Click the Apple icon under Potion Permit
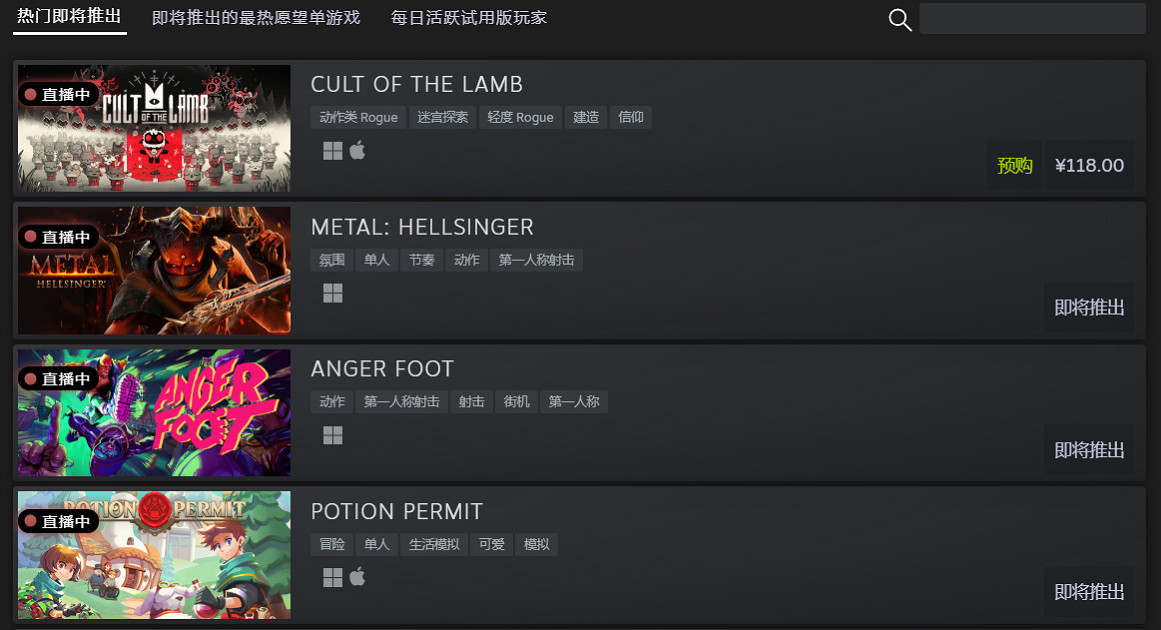 (x=358, y=577)
